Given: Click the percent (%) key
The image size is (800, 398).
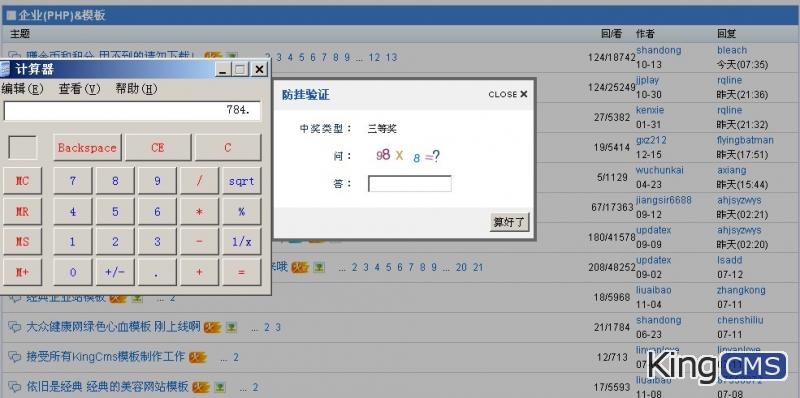Looking at the screenshot, I should click(241, 211).
